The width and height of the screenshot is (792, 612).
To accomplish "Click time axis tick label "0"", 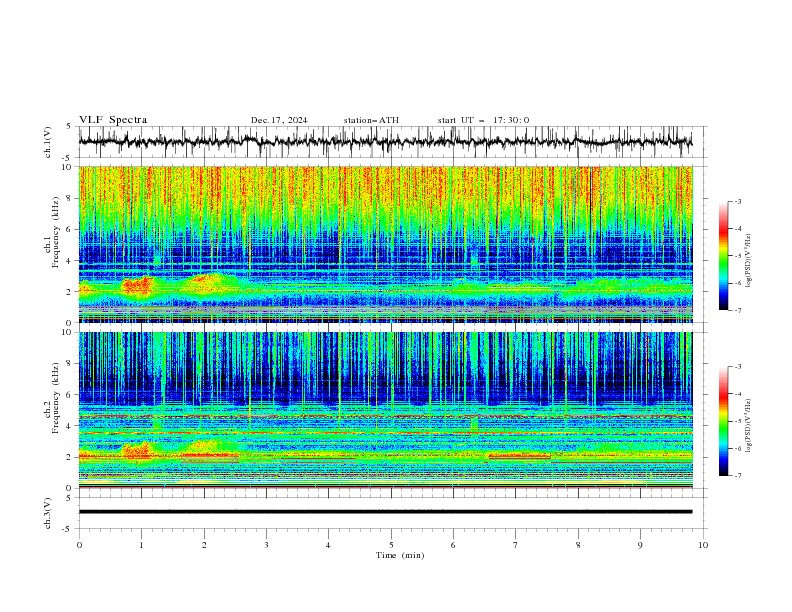I will [x=79, y=545].
